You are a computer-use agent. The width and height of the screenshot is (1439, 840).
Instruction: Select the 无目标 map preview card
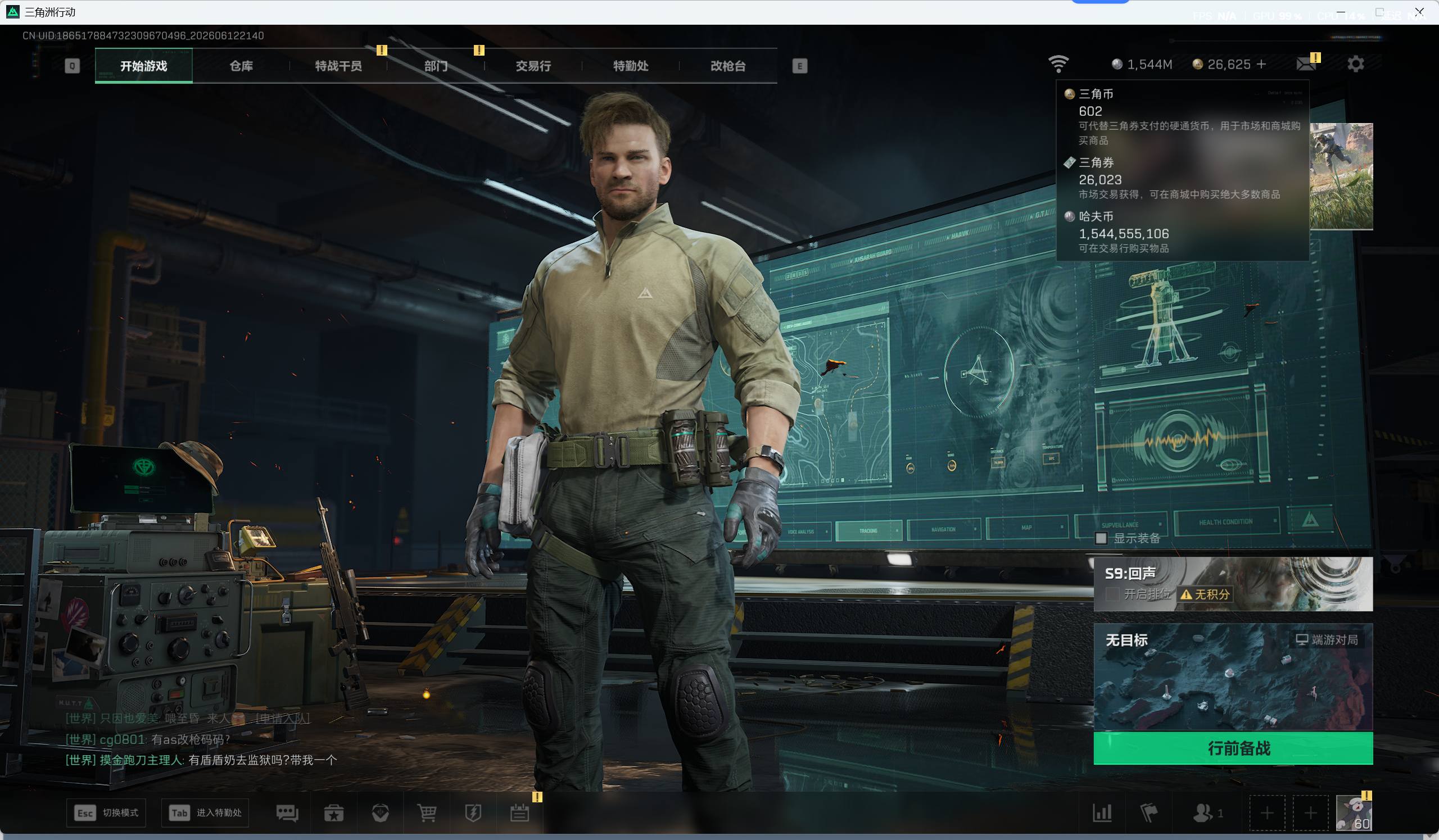coord(1233,678)
